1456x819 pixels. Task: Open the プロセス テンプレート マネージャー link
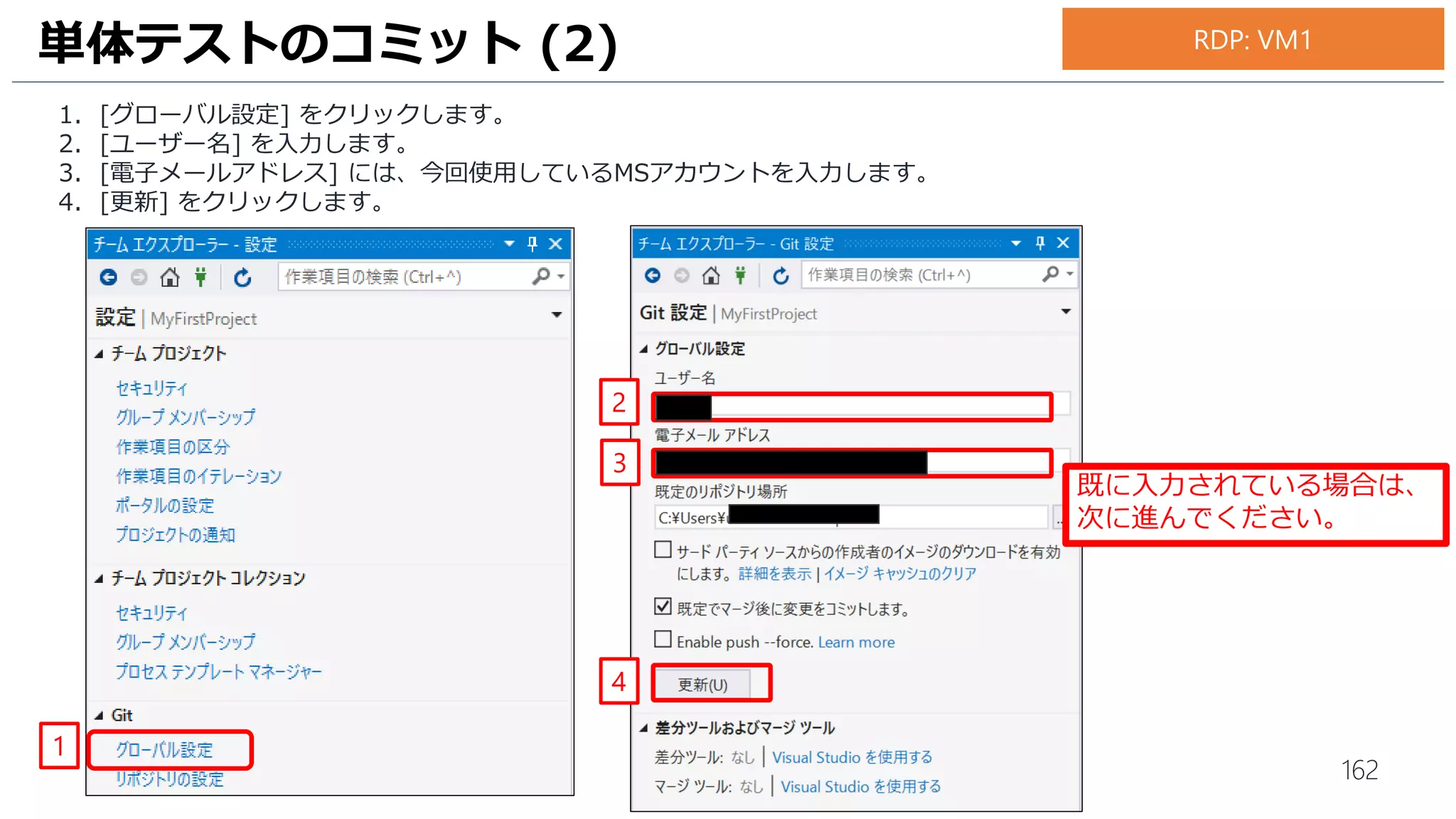pos(219,671)
